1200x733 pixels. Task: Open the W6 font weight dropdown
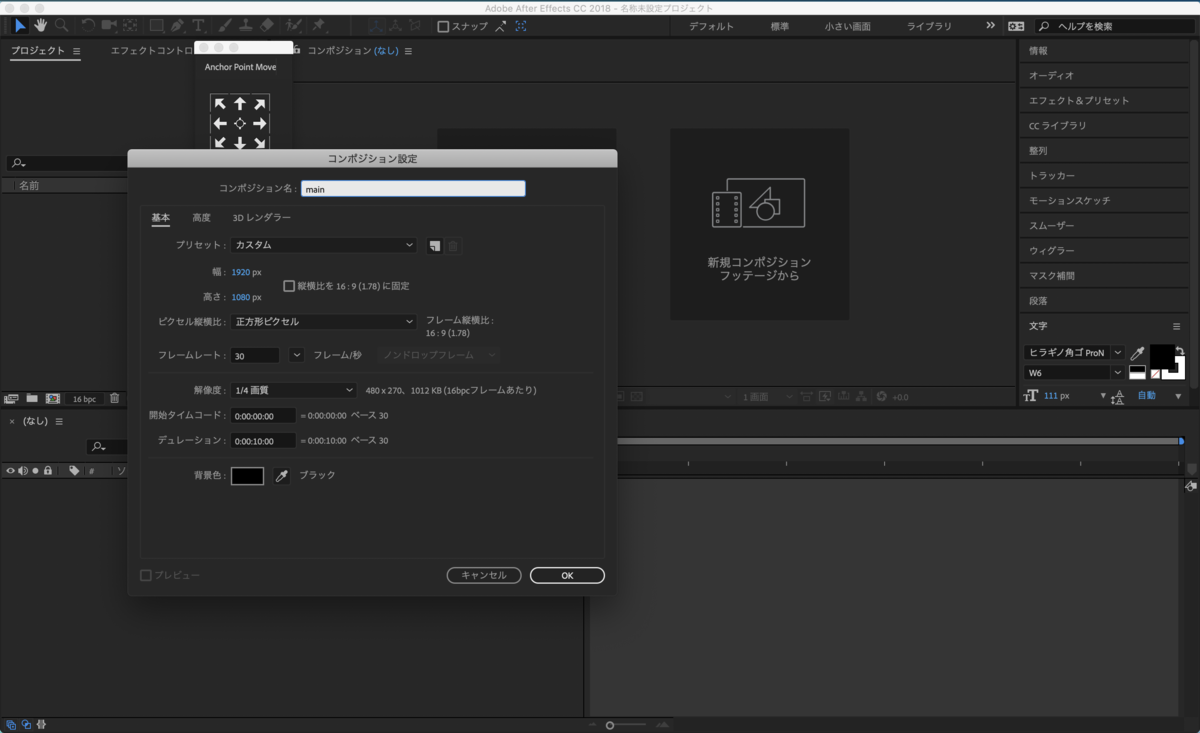[1075, 373]
